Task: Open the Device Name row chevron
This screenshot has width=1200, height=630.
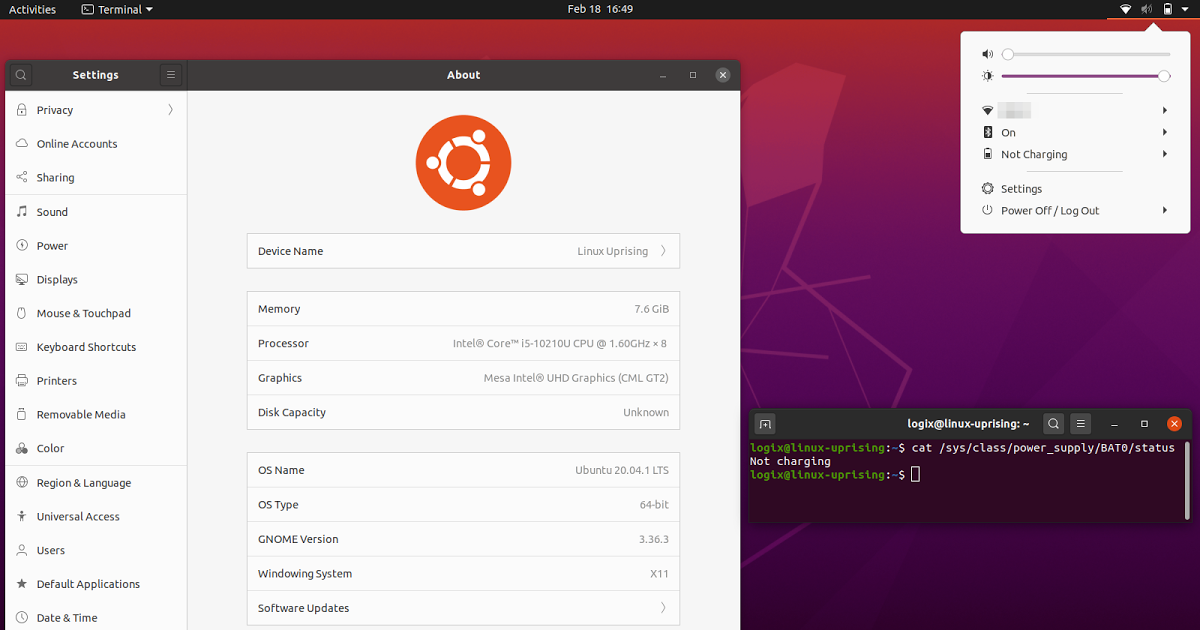Action: click(x=663, y=251)
